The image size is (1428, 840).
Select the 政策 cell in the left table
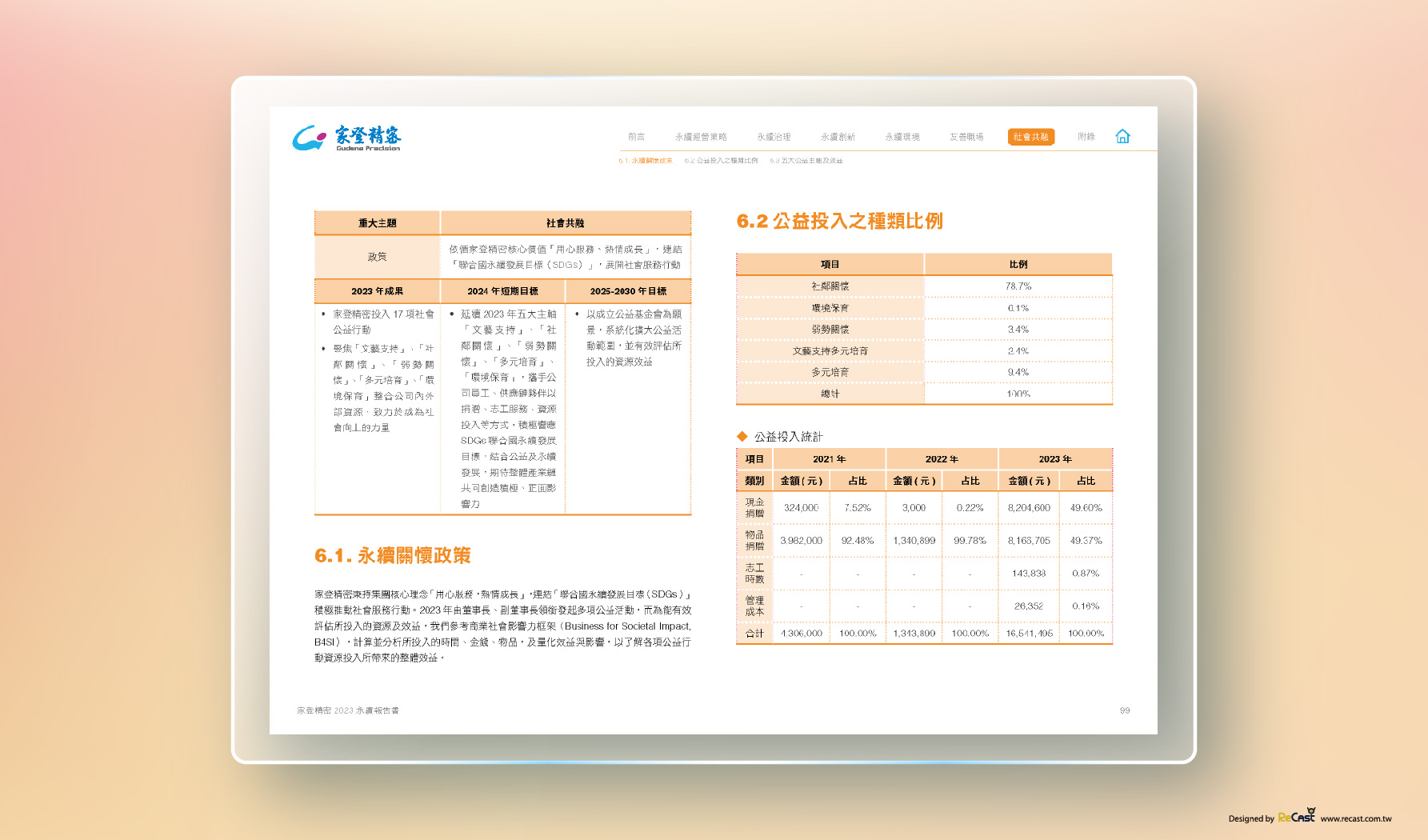(x=378, y=257)
